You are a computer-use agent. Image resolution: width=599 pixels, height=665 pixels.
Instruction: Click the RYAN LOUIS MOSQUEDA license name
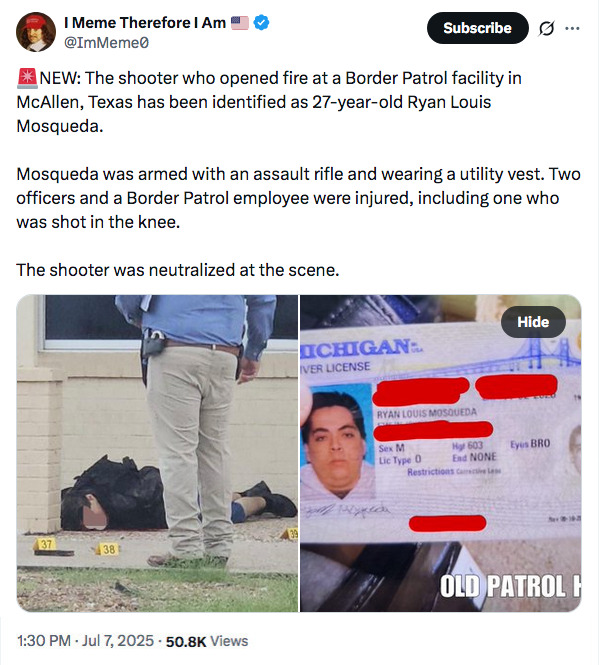point(427,412)
